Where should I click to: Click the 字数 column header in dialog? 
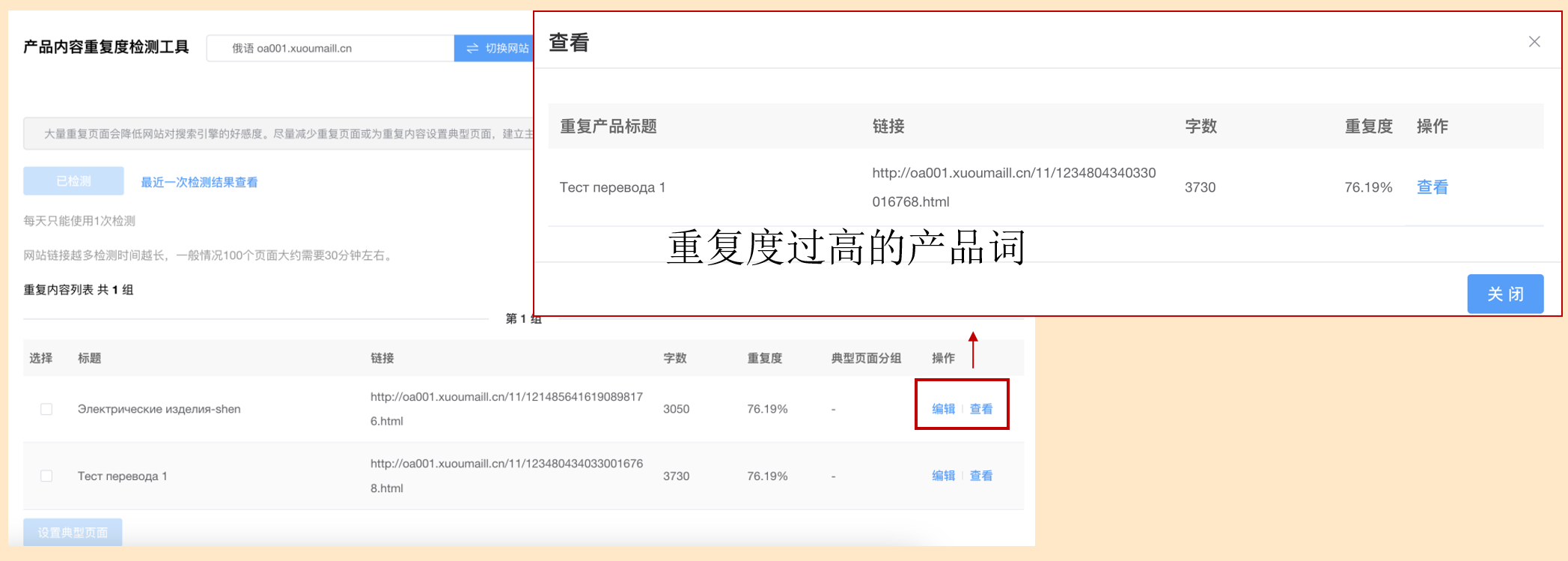click(x=1201, y=126)
